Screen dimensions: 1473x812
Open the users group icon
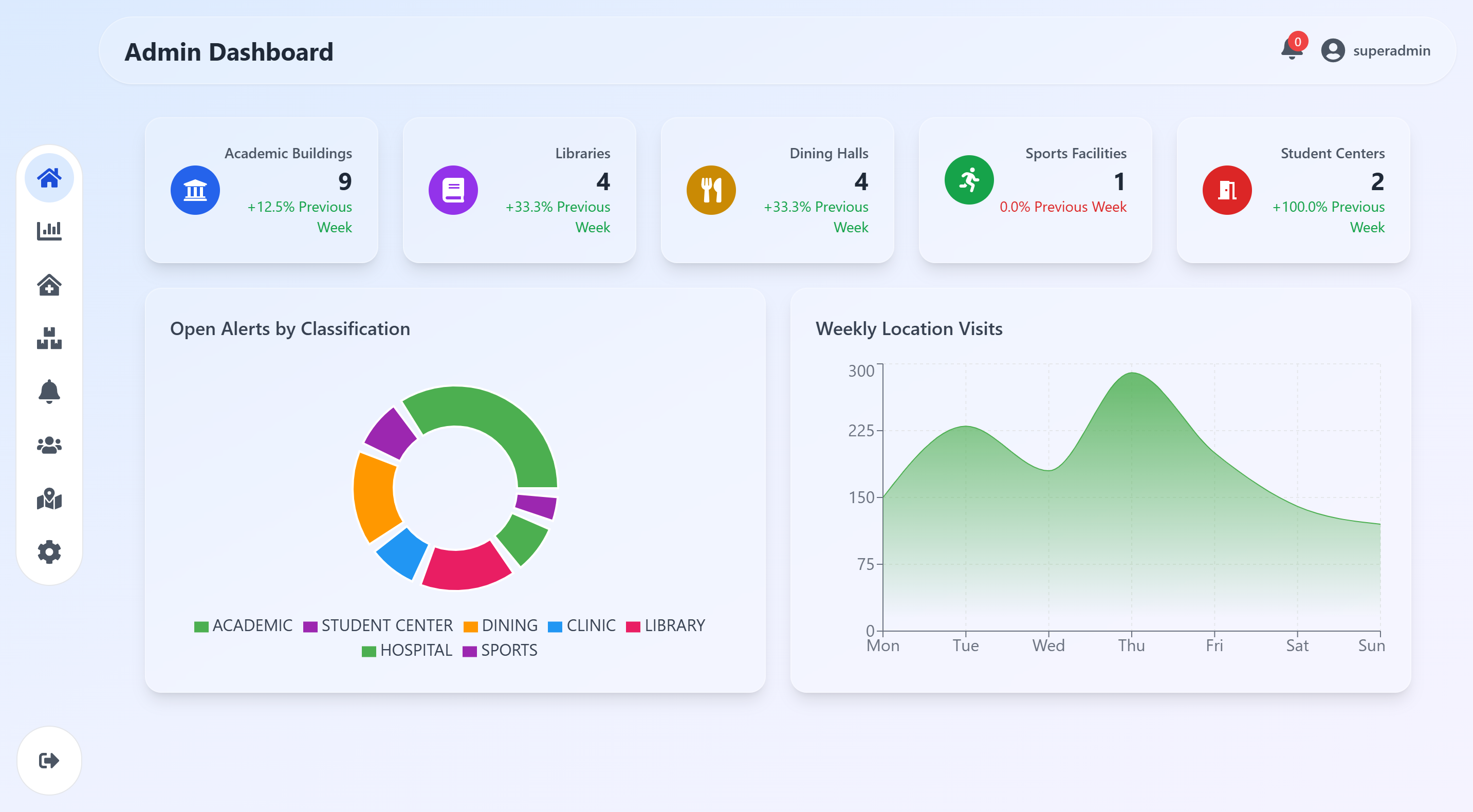[x=49, y=446]
